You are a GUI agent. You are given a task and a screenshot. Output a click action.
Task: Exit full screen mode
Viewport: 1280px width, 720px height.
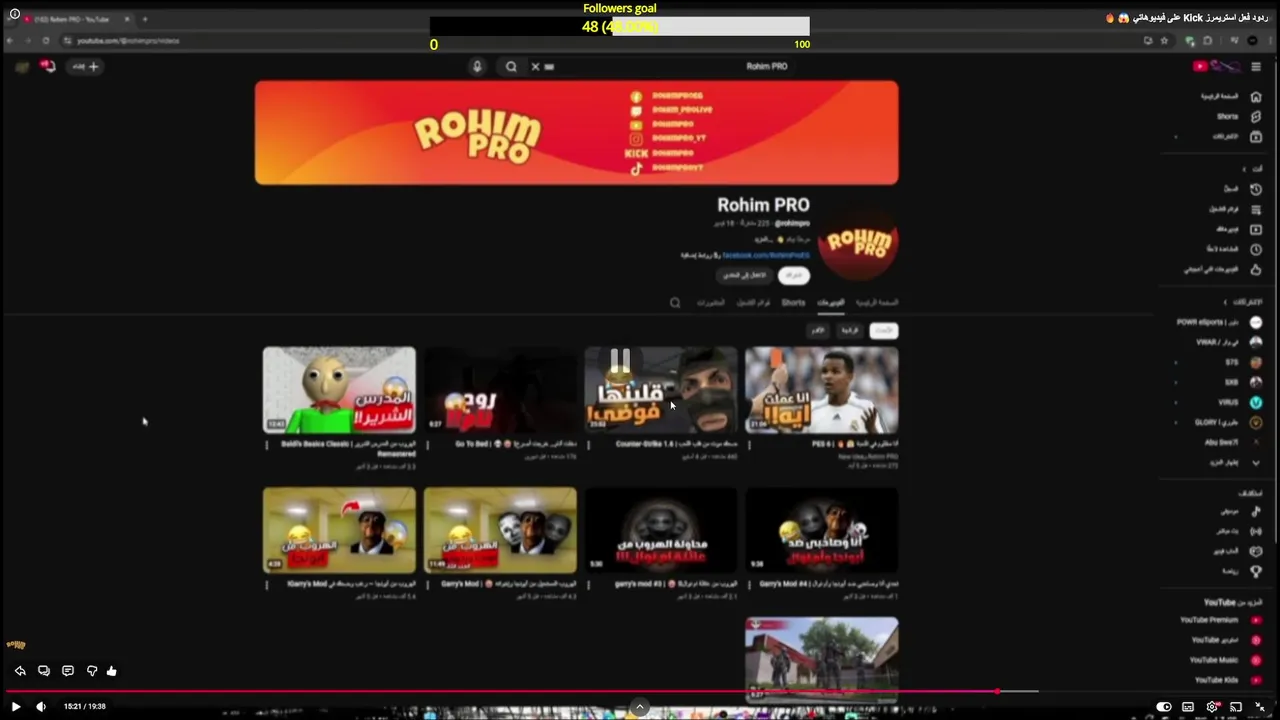point(1260,707)
